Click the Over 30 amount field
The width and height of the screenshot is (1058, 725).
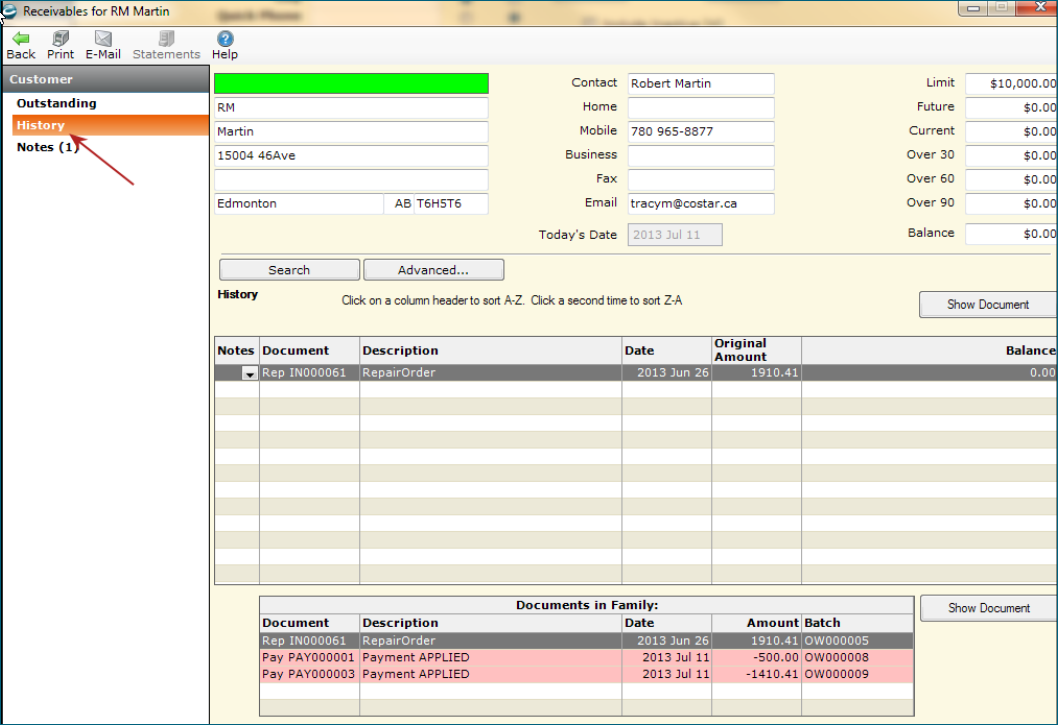(1011, 155)
